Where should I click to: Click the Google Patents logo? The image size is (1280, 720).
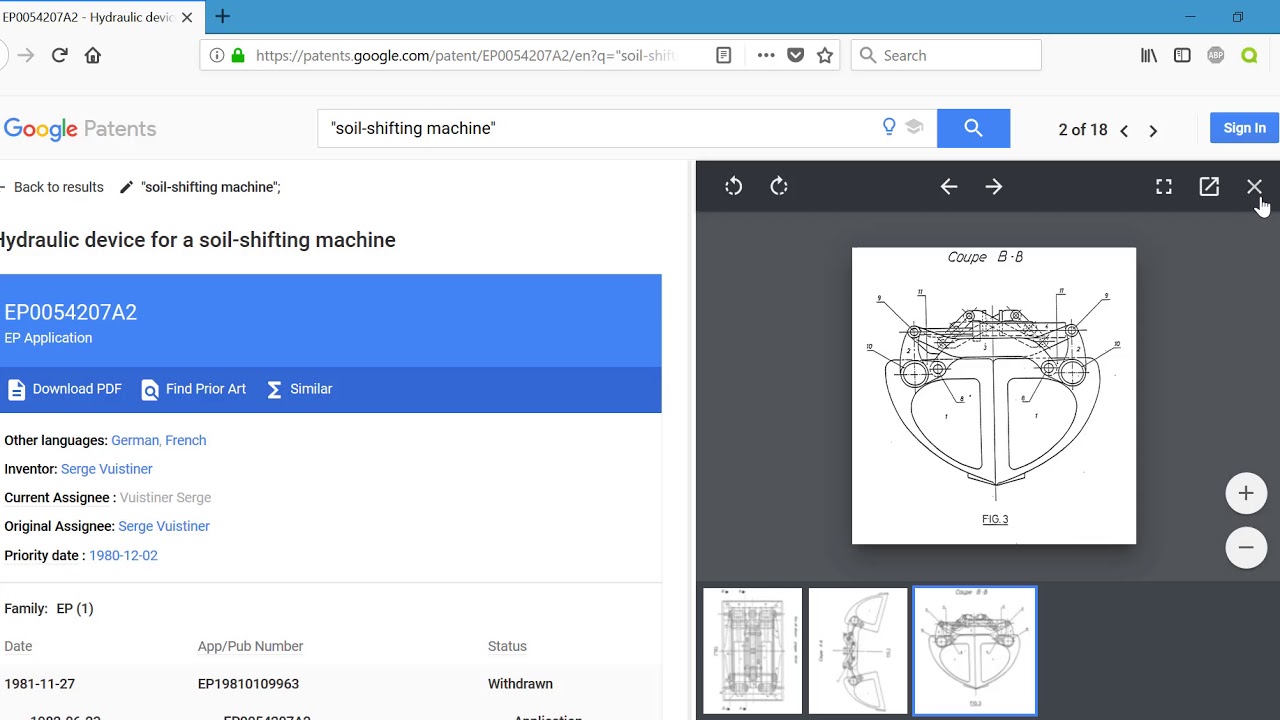(x=79, y=128)
